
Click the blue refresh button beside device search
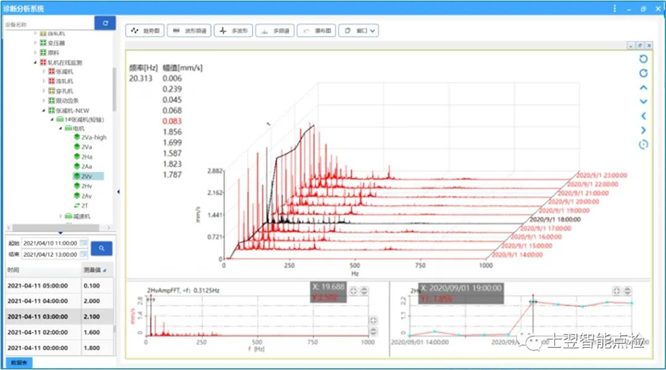105,23
